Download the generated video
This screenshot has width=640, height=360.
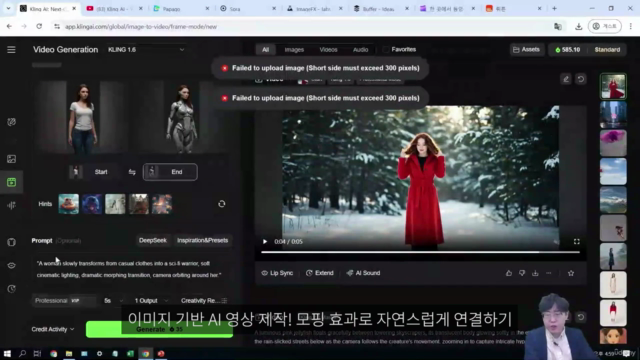(535, 273)
